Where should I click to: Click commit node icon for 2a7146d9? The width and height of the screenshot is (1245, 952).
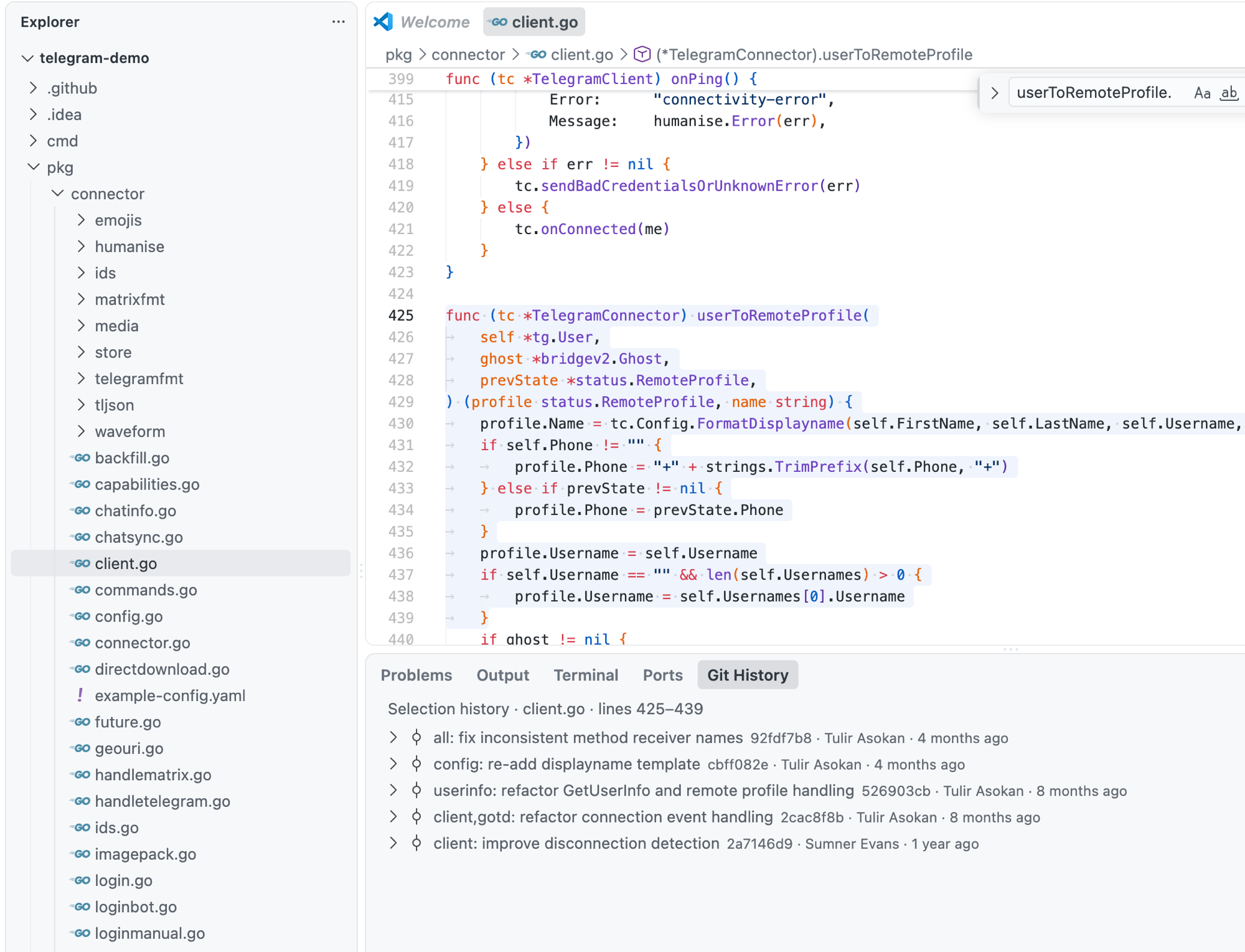pyautogui.click(x=416, y=844)
